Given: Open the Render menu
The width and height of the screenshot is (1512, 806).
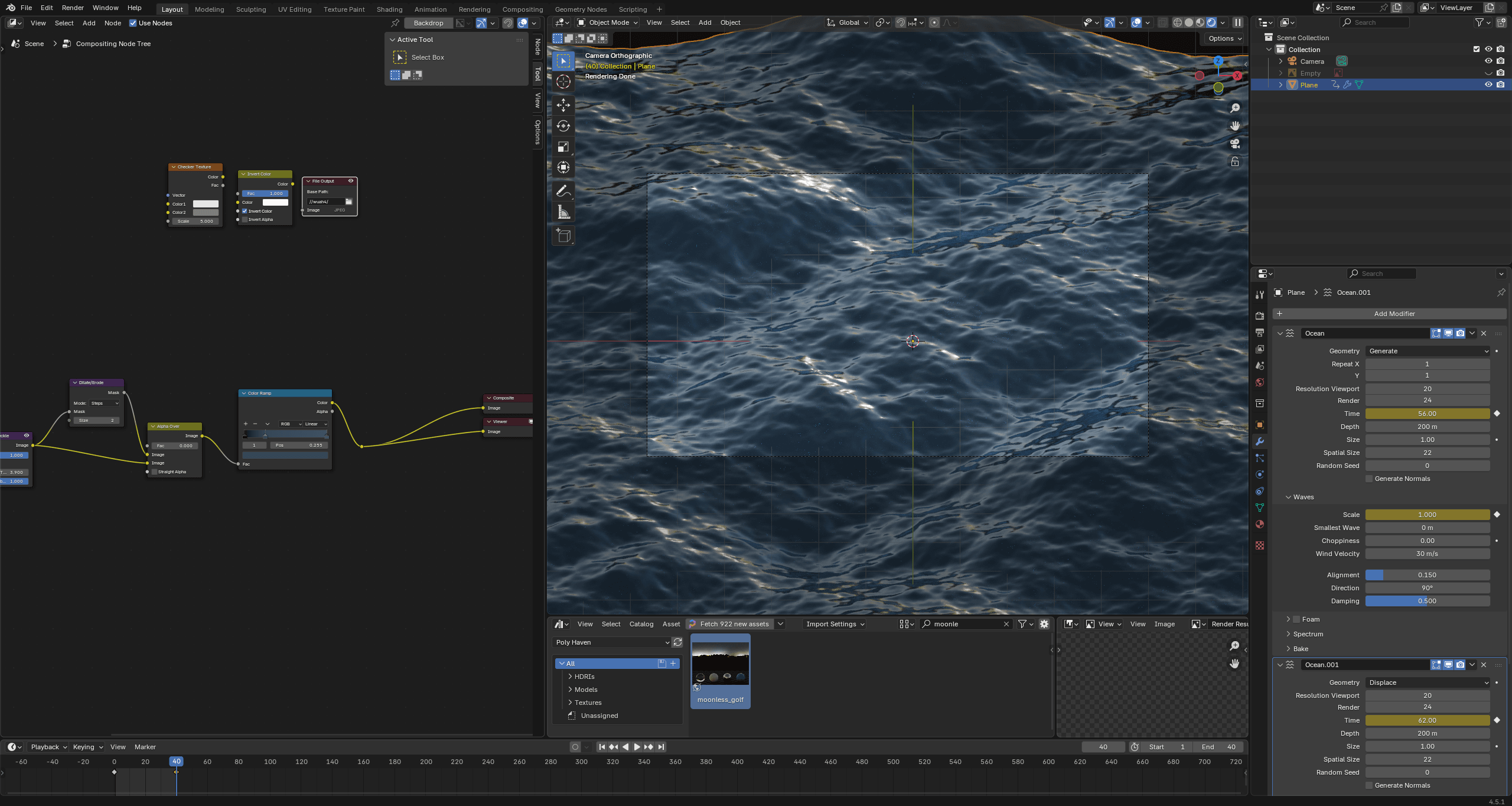Looking at the screenshot, I should coord(73,8).
